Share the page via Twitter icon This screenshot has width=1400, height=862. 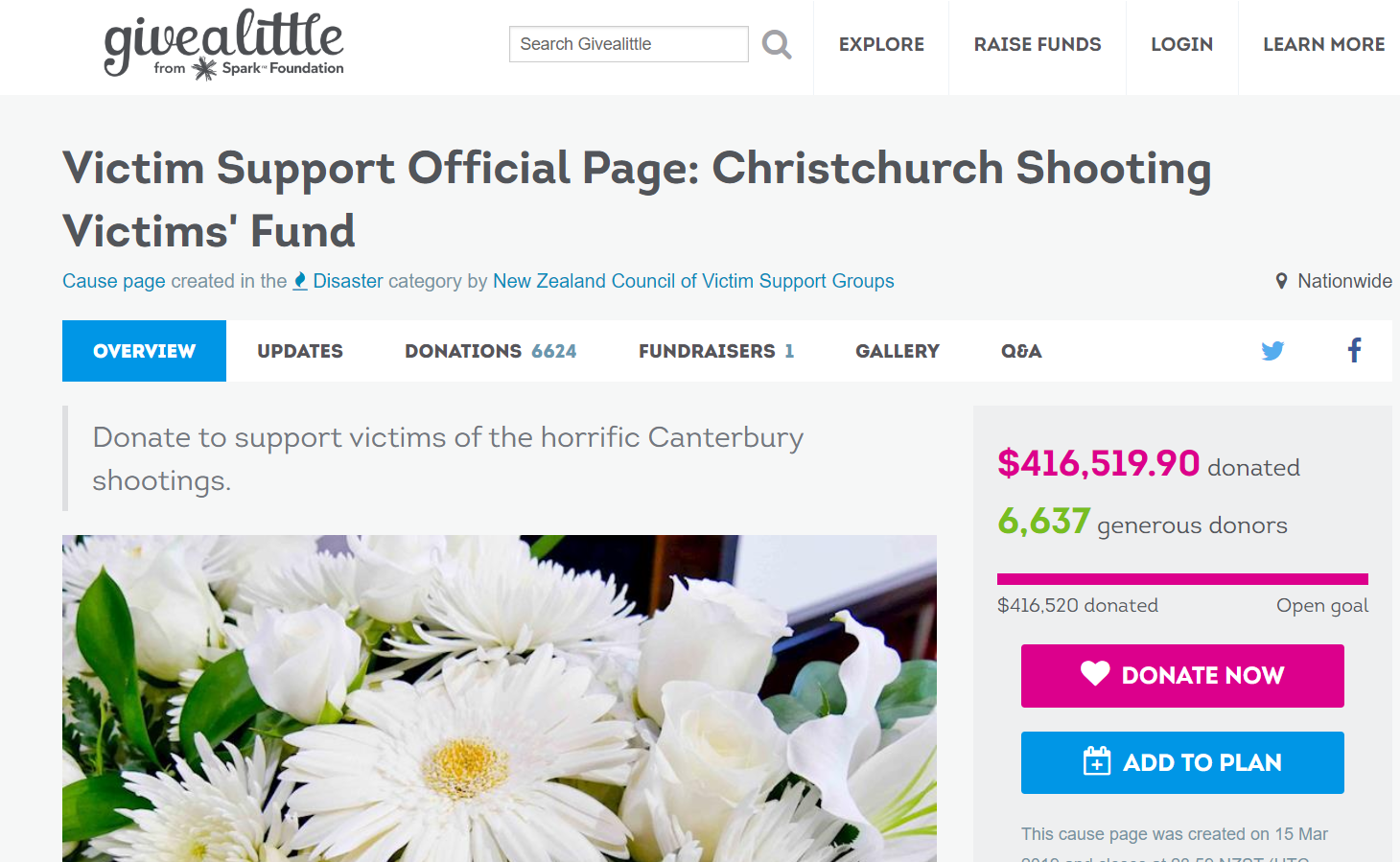click(x=1272, y=351)
